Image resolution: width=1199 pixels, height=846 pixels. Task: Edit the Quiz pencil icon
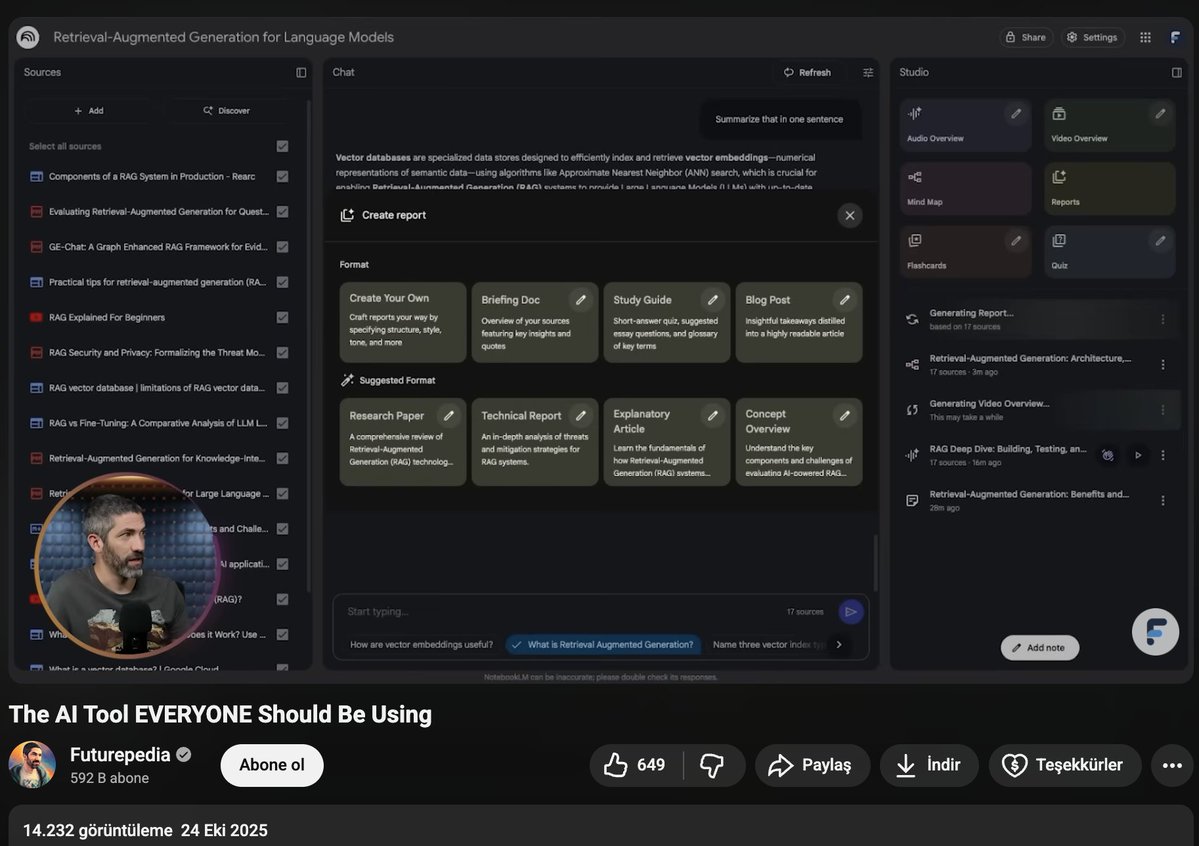(x=1160, y=241)
